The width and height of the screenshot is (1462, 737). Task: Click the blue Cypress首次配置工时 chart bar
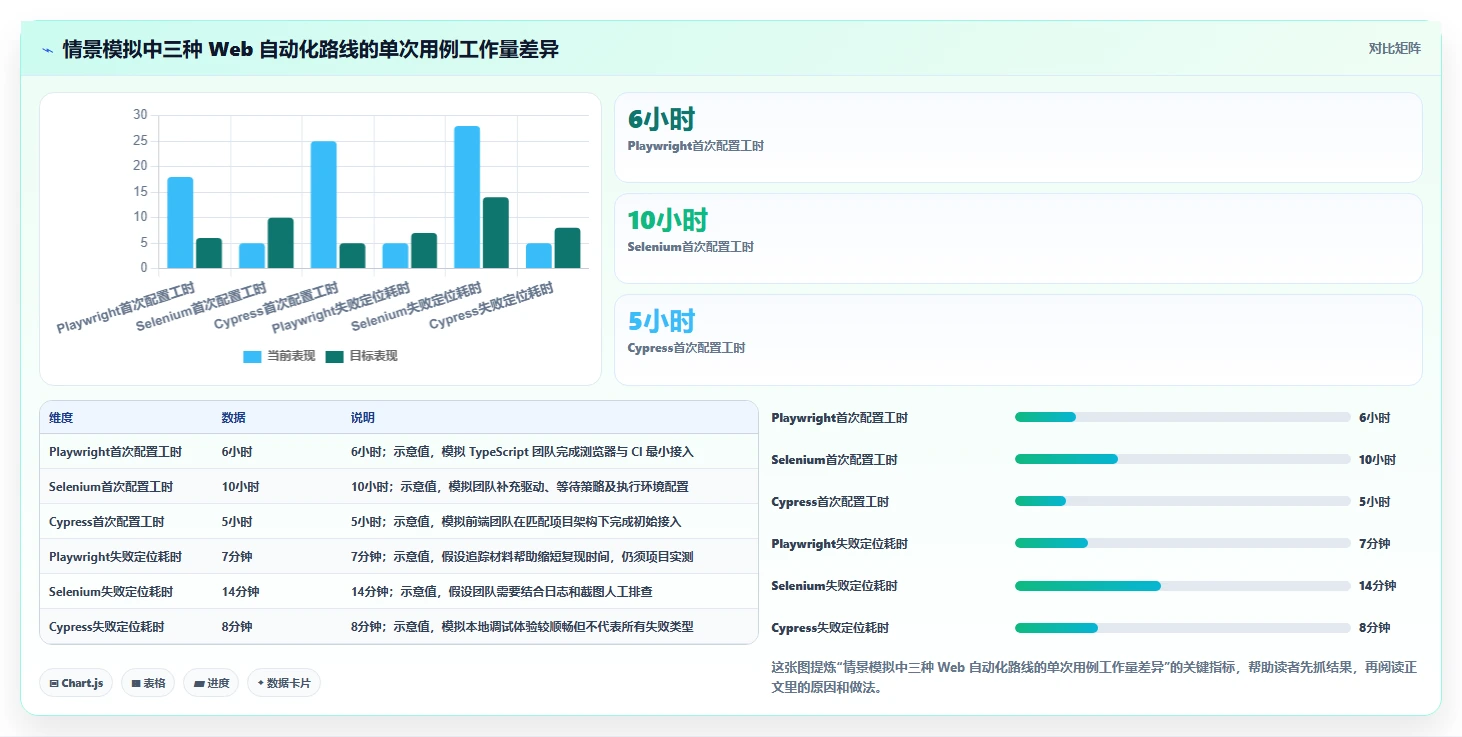(323, 205)
